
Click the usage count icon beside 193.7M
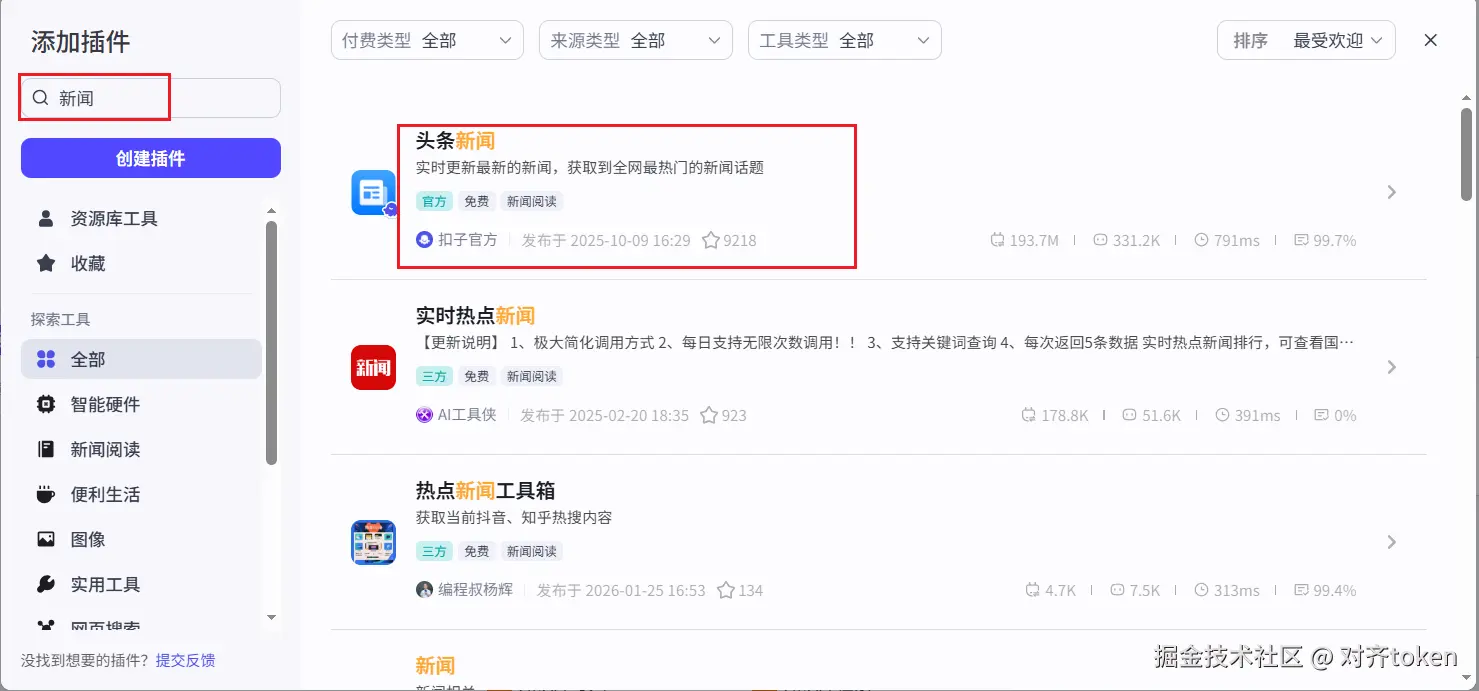click(x=997, y=240)
